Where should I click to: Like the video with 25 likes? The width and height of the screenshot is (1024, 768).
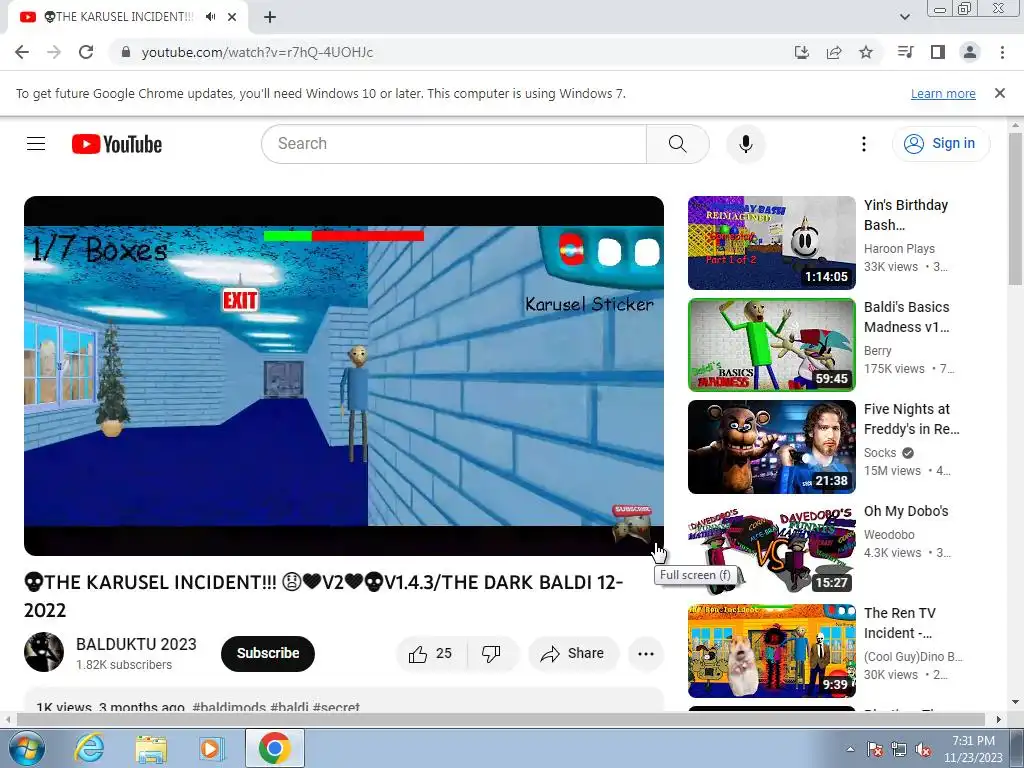click(431, 654)
